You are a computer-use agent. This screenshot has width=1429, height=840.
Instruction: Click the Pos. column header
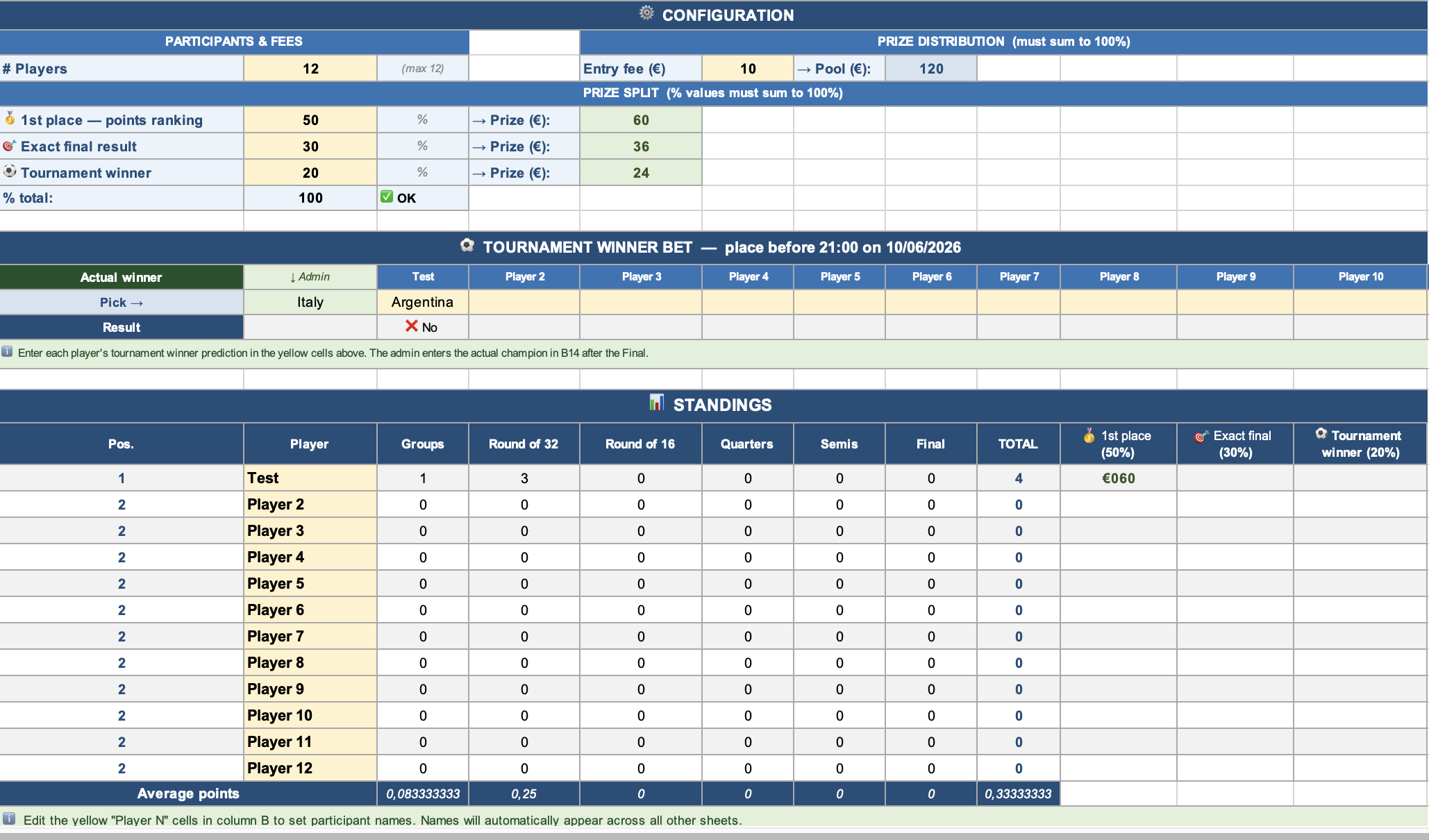[x=122, y=444]
